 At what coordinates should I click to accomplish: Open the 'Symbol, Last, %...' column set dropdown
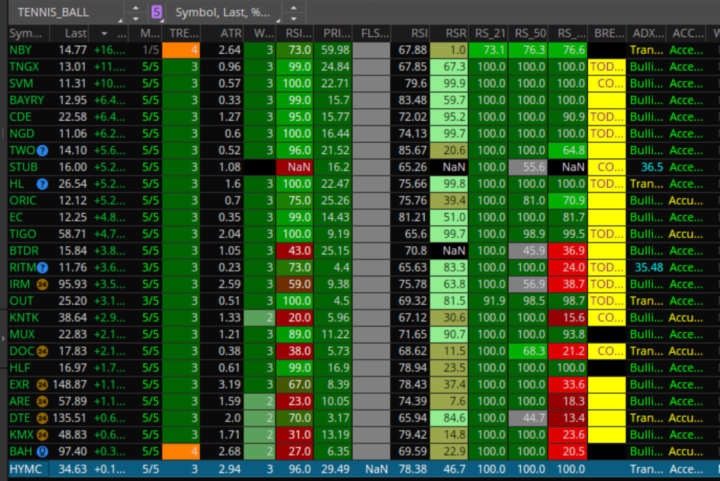(x=224, y=12)
